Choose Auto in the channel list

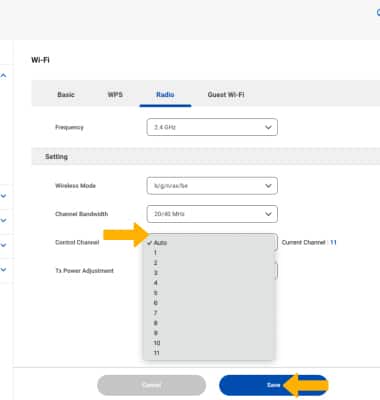[209, 243]
